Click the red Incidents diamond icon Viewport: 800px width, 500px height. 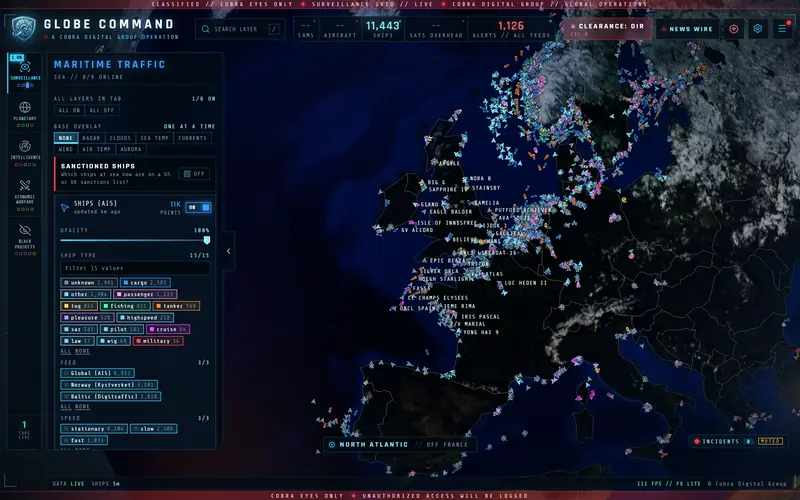click(696, 441)
